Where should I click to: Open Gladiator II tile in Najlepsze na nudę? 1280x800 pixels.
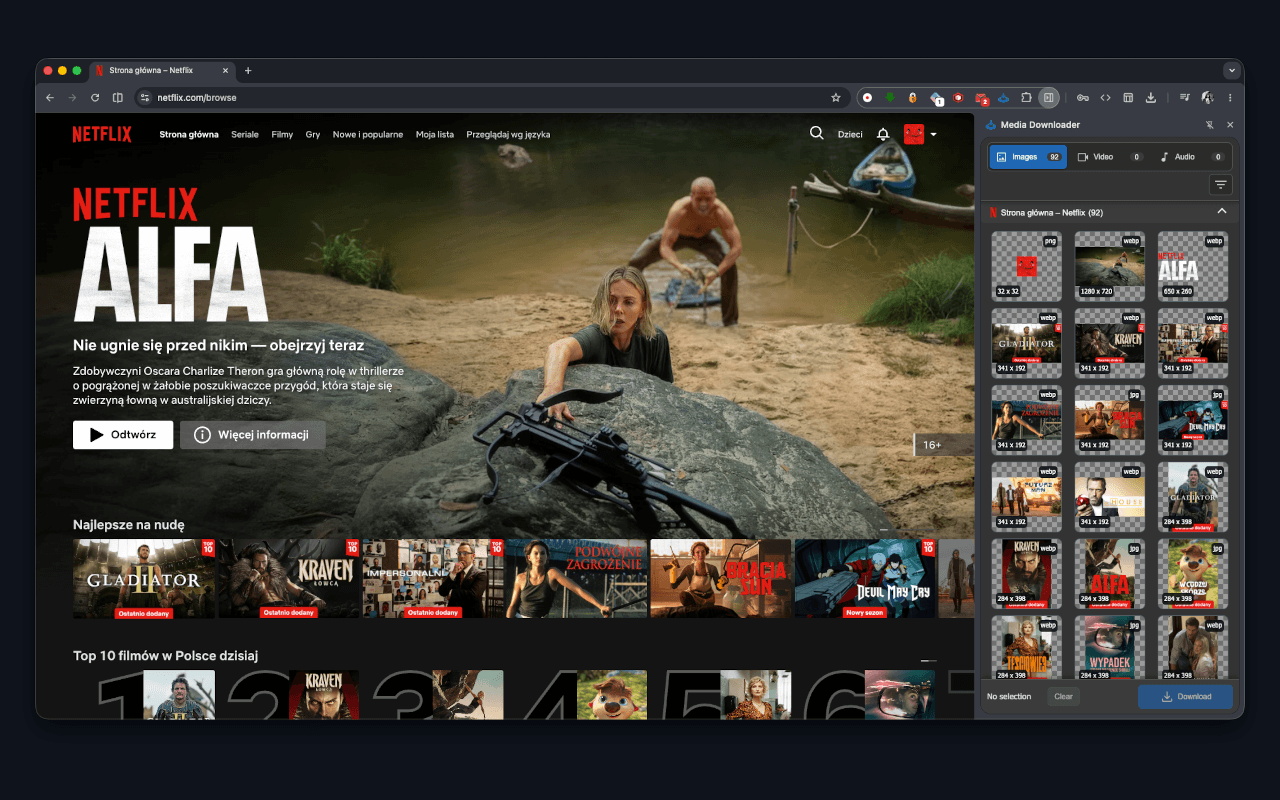click(144, 579)
